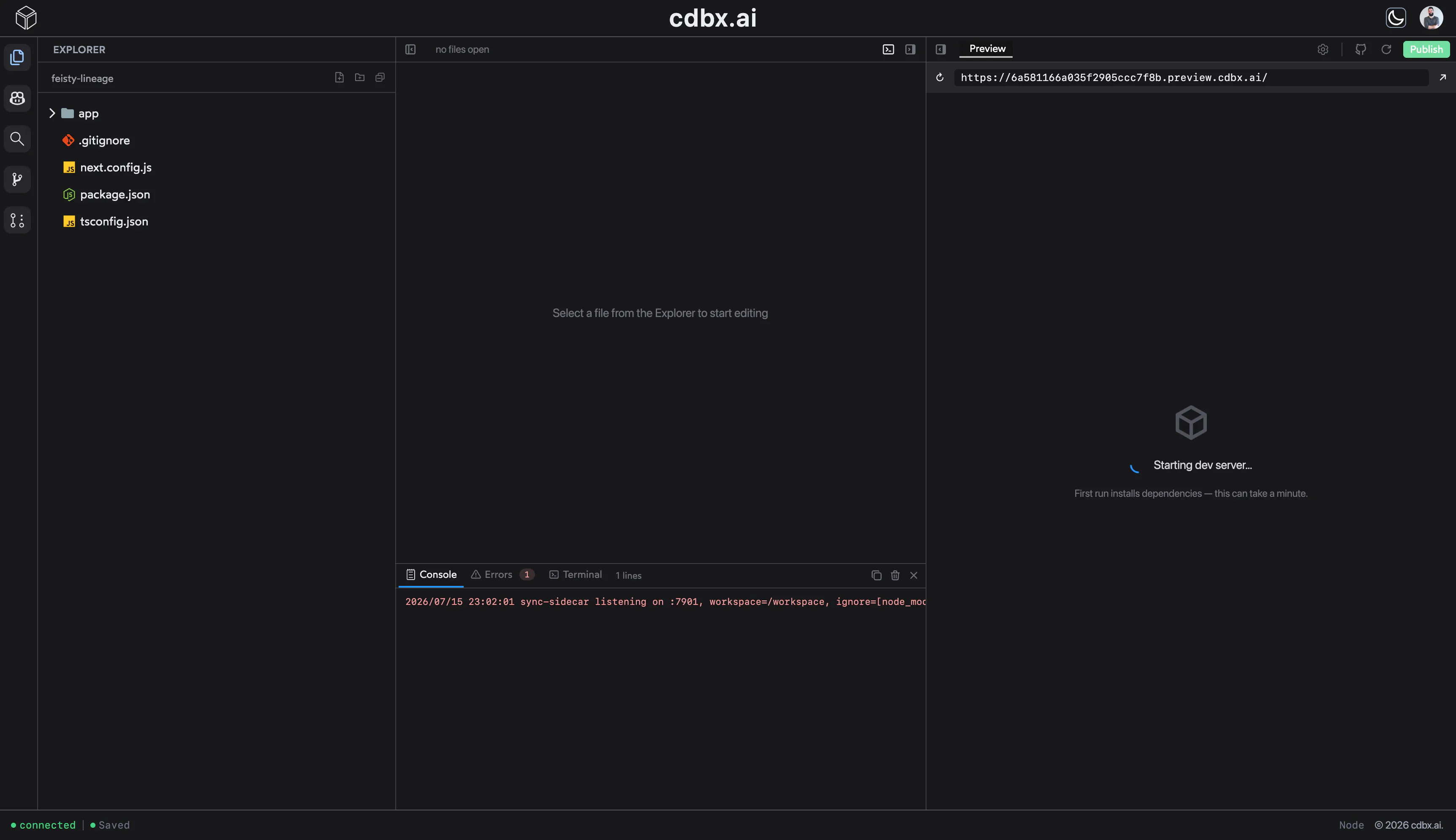The image size is (1456, 840).
Task: Reload the preview URL
Action: coord(940,77)
